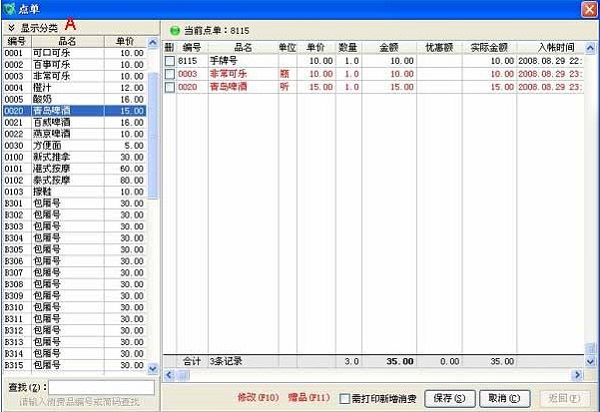This screenshot has width=600, height=412.
Task: Select product 0103 擦鞋
Action: pos(75,192)
